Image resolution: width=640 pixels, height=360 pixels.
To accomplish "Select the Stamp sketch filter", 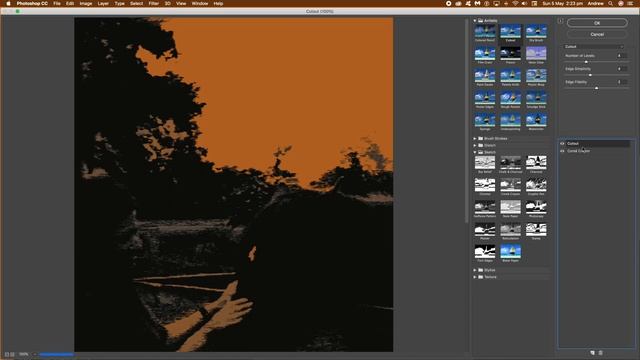I will [x=536, y=229].
